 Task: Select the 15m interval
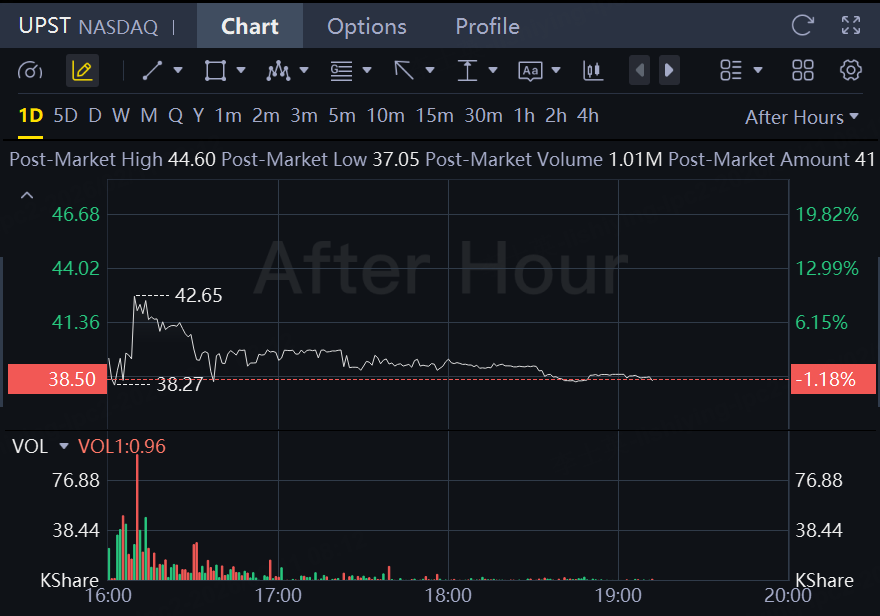click(434, 116)
